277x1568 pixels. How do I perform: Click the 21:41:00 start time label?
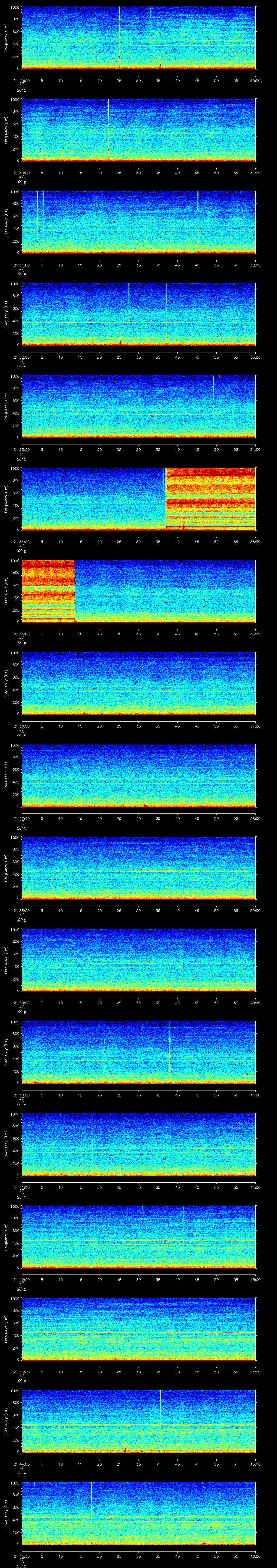click(21, 1187)
